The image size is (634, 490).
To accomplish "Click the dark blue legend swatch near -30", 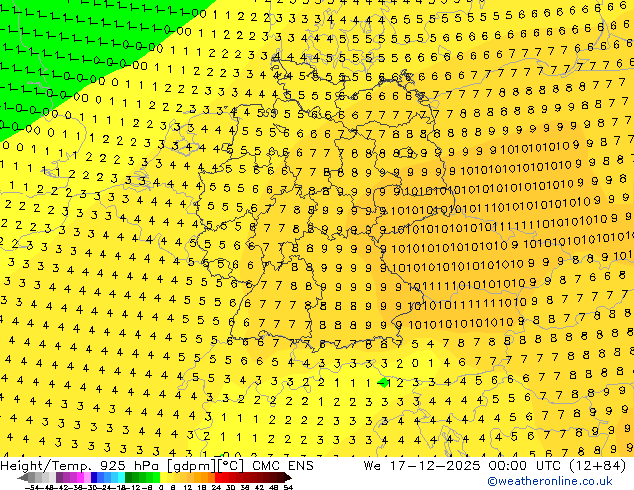I will tap(94, 477).
